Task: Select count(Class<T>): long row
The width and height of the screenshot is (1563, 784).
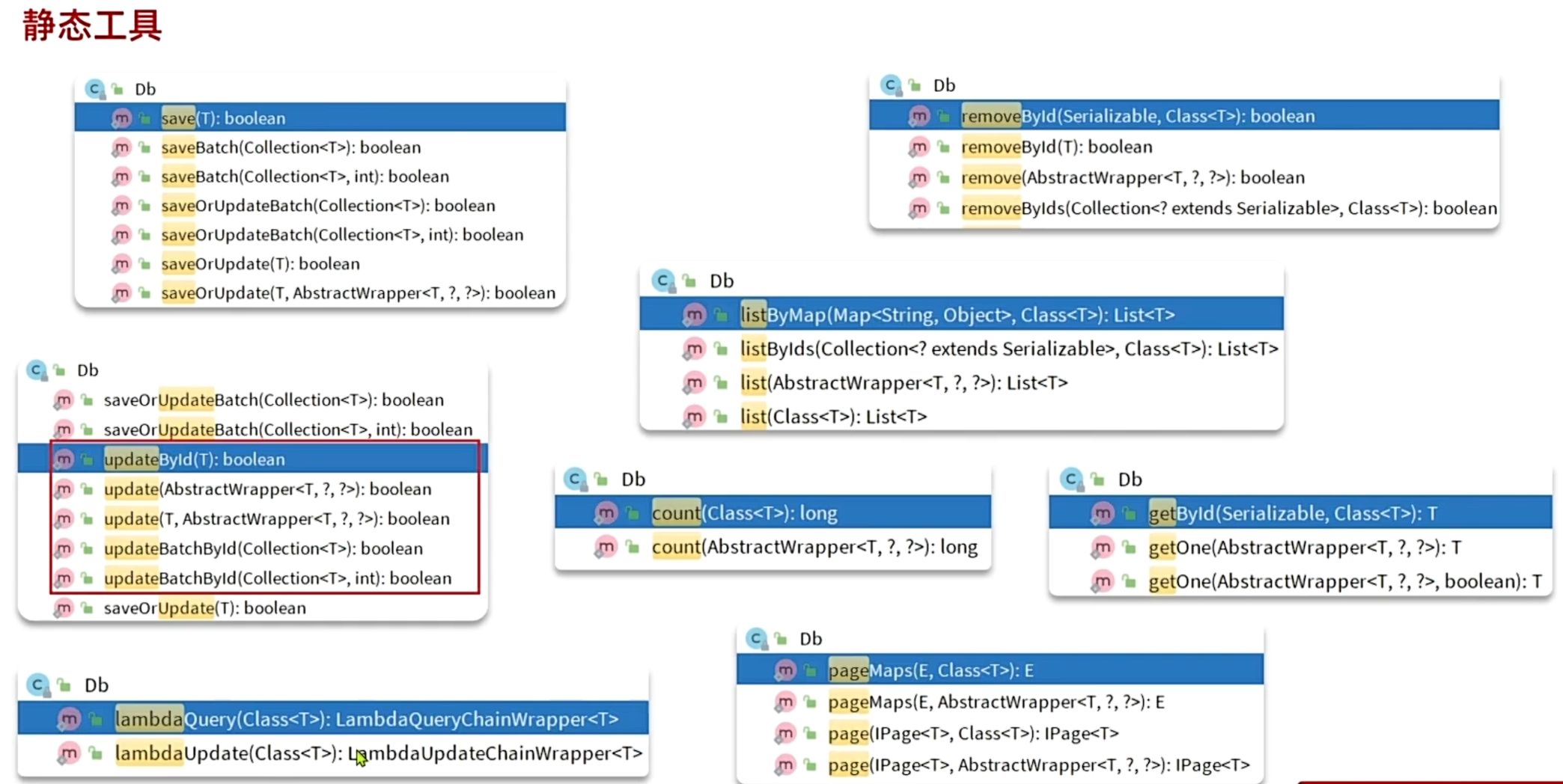Action: [x=773, y=513]
